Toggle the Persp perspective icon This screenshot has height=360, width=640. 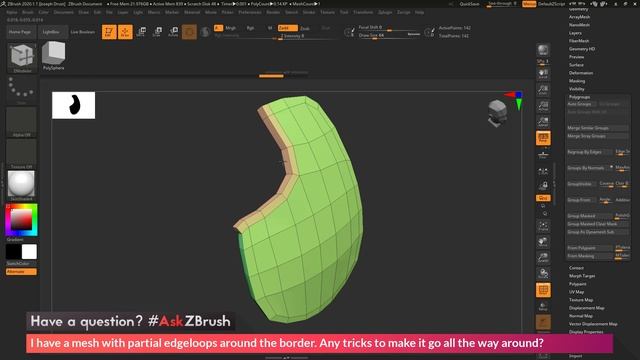[x=543, y=138]
